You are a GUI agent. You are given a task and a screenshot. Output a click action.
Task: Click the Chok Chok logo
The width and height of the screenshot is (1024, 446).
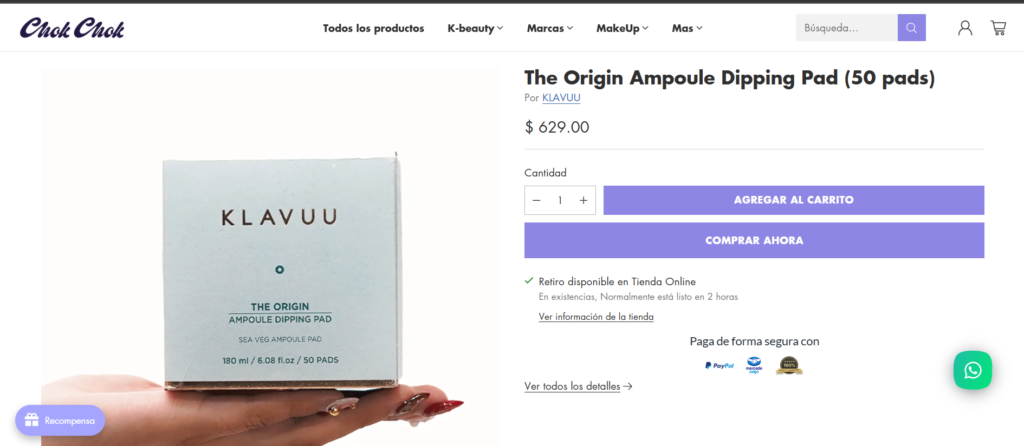tap(72, 28)
